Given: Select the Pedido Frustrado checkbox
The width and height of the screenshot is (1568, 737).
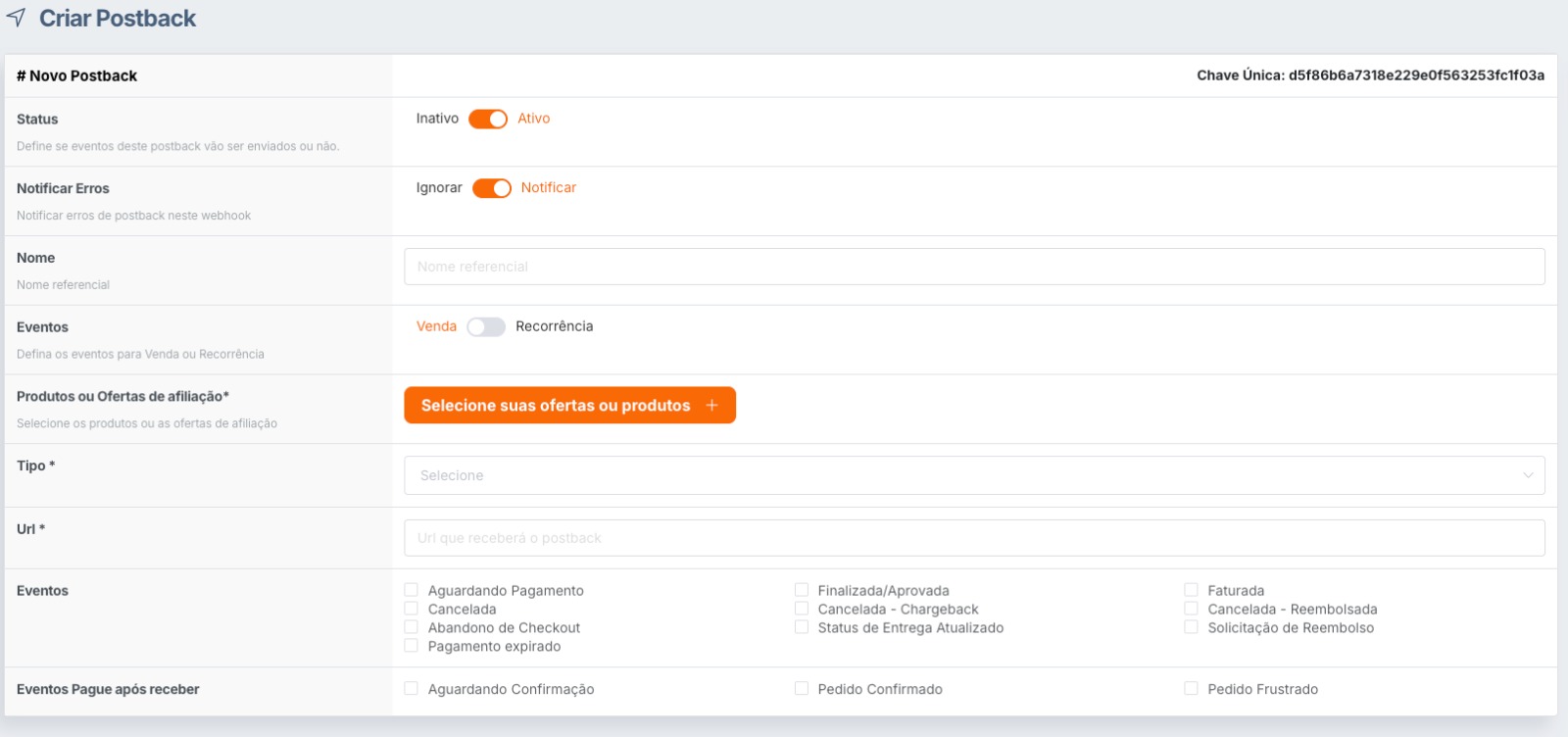Looking at the screenshot, I should tap(1192, 689).
